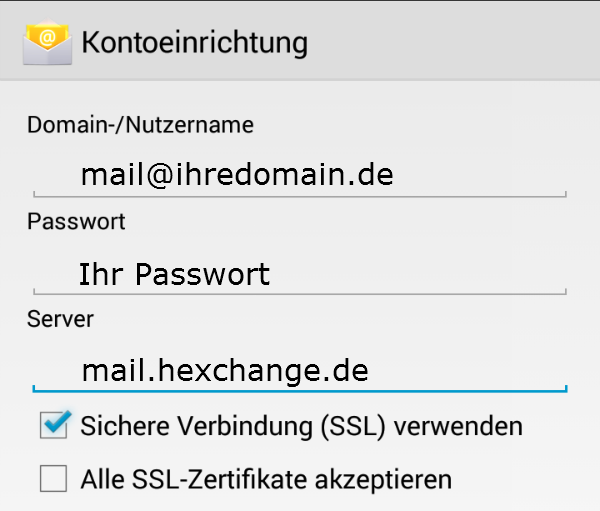Focus the Ihr Passwort input field

[x=300, y=274]
